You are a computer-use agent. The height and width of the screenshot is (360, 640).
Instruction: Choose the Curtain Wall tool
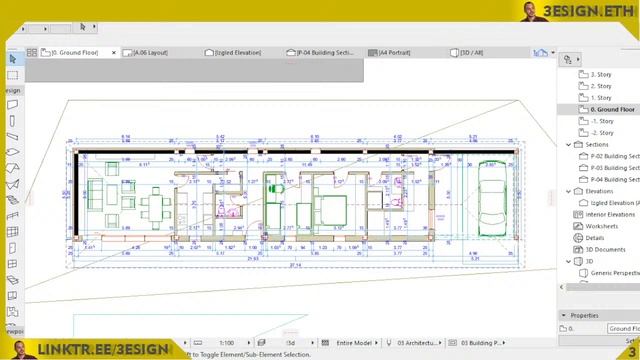13,231
